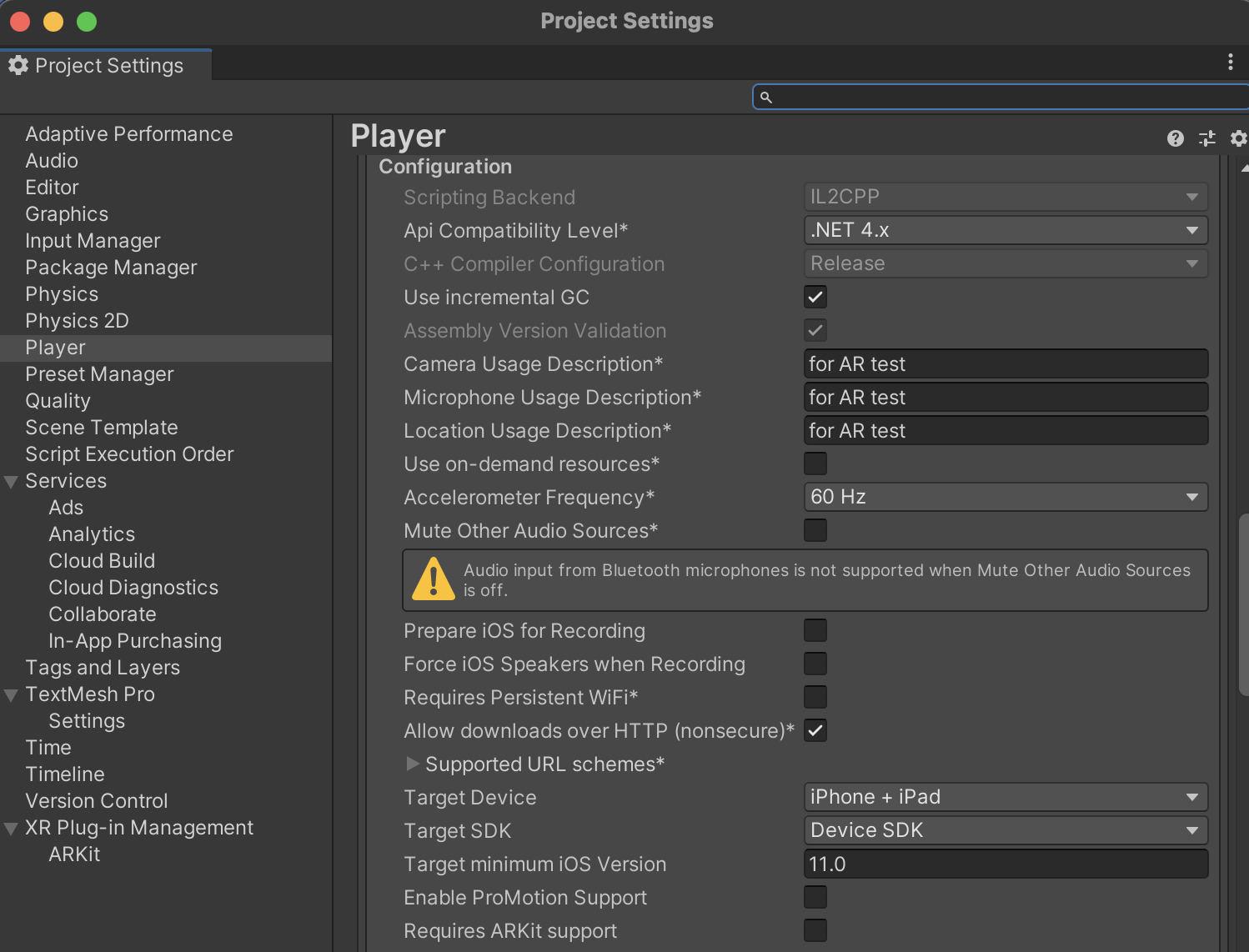Open the Api Compatibility Level dropdown

[x=1005, y=230]
